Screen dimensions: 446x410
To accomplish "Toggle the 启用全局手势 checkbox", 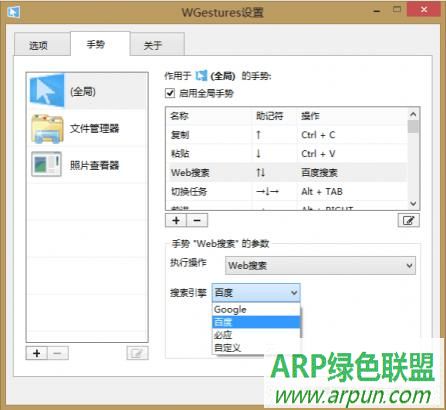I will (170, 93).
